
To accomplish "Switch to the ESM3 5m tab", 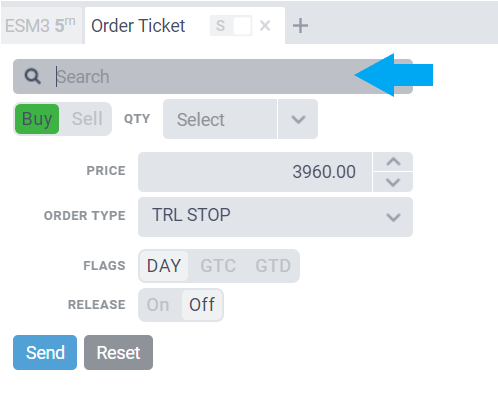I will [x=40, y=26].
